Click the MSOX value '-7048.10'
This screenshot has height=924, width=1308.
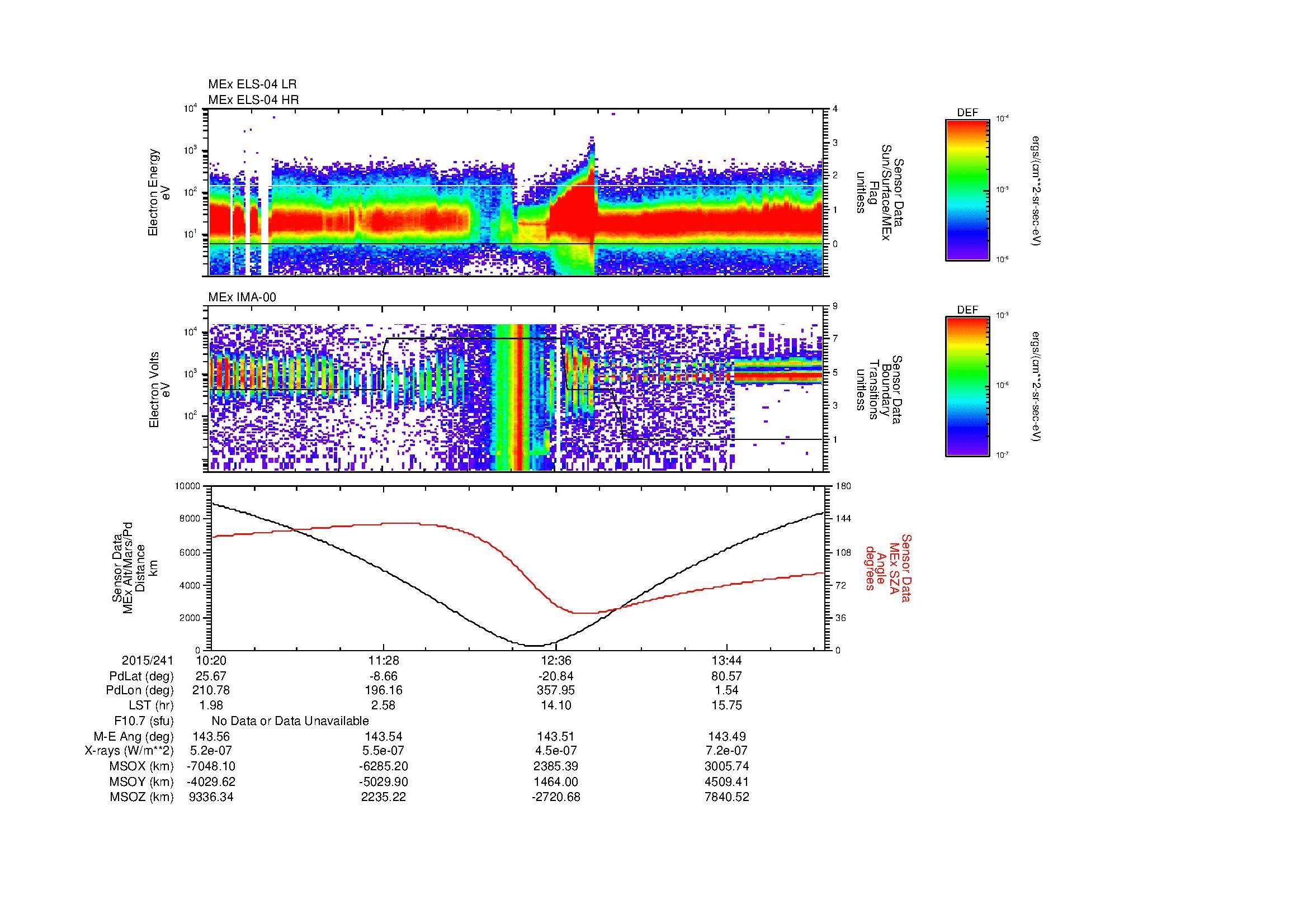tap(211, 766)
